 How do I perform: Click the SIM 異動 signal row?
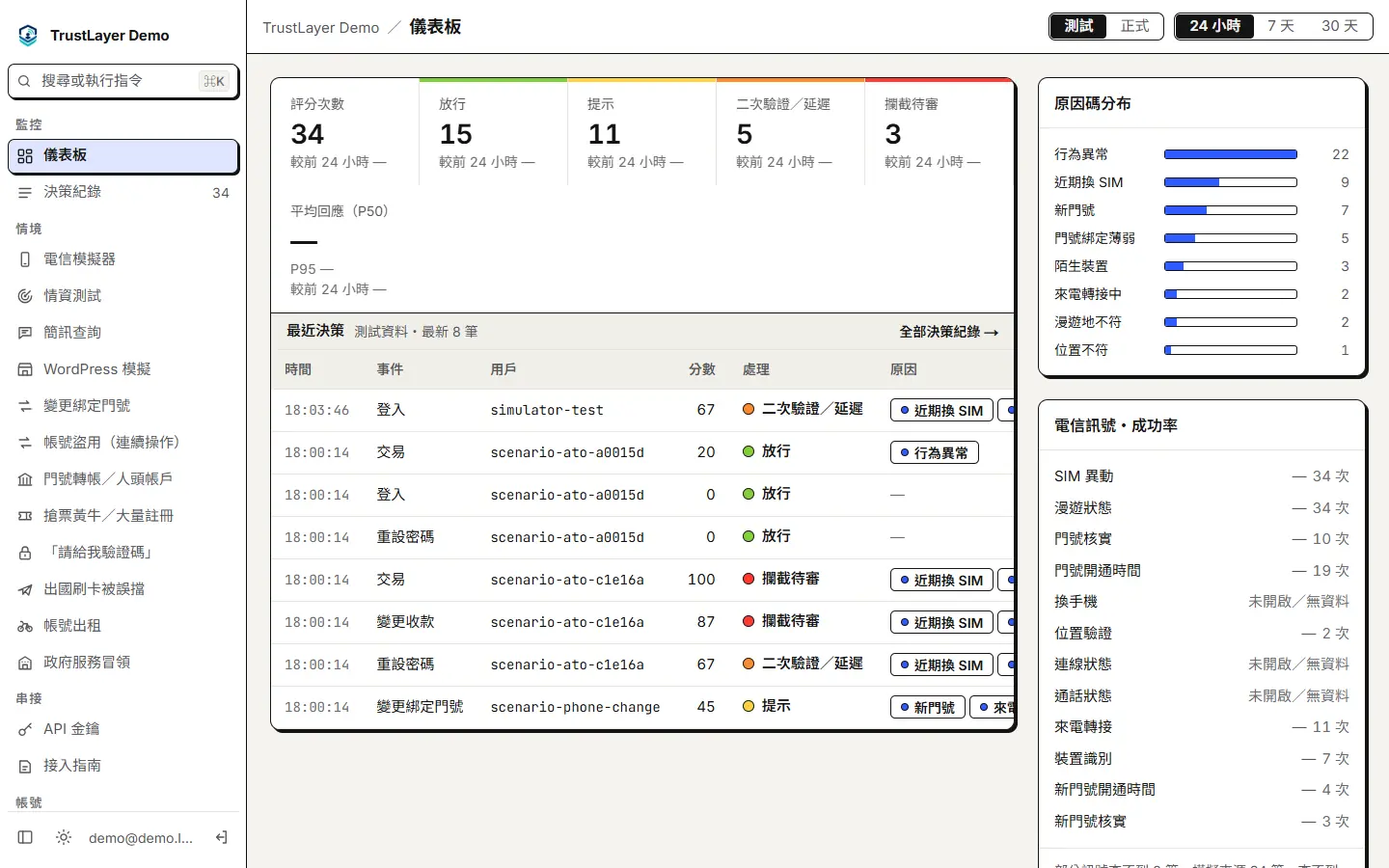[1202, 476]
